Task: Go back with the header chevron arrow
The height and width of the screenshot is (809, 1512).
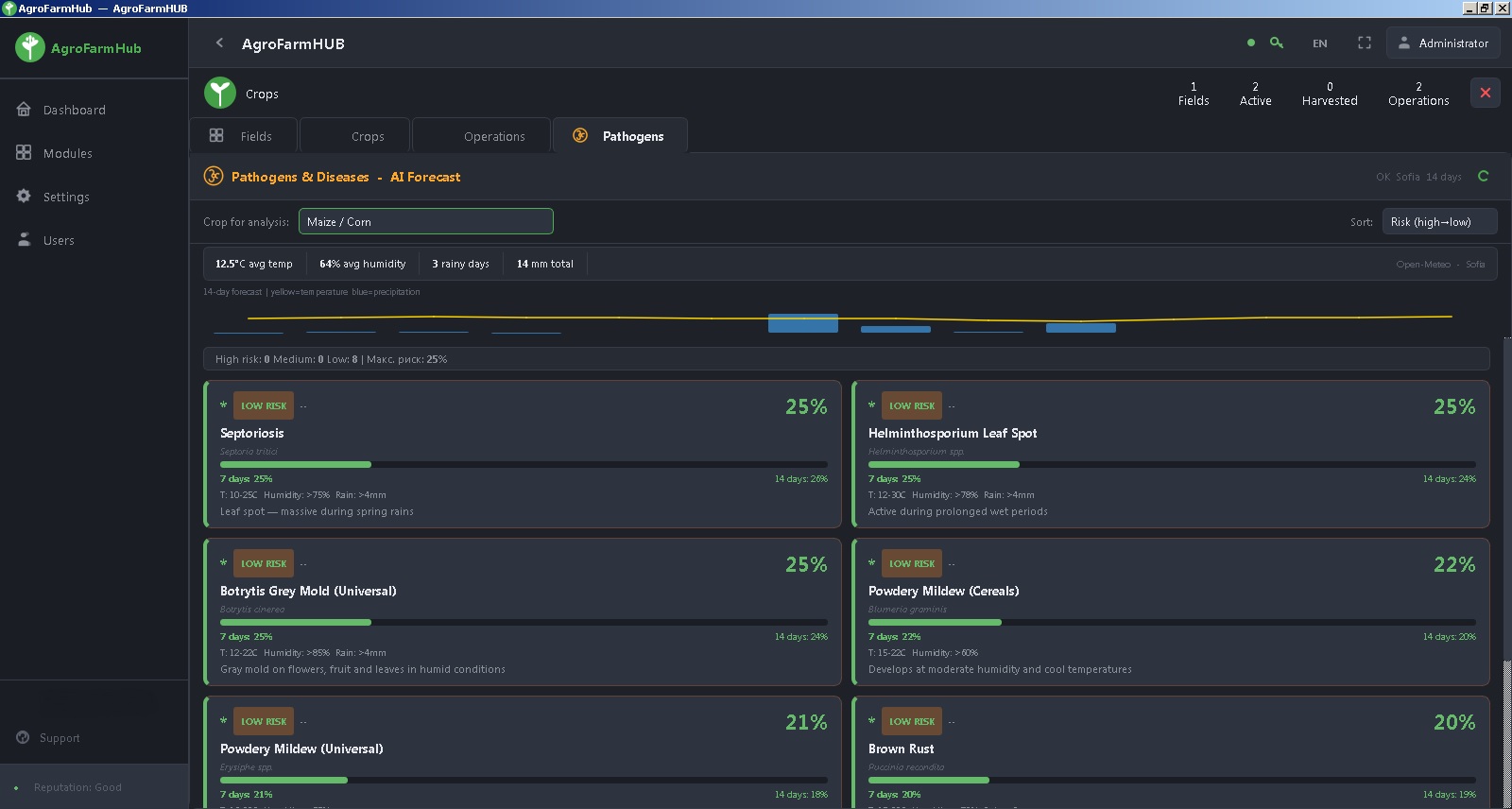Action: pos(219,43)
